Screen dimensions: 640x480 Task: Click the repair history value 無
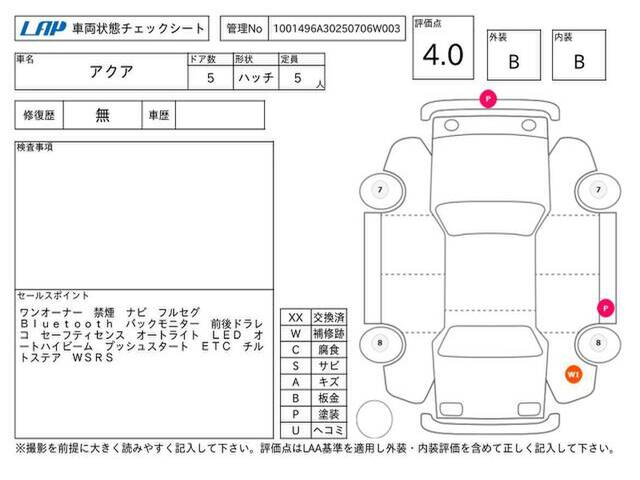pos(102,115)
